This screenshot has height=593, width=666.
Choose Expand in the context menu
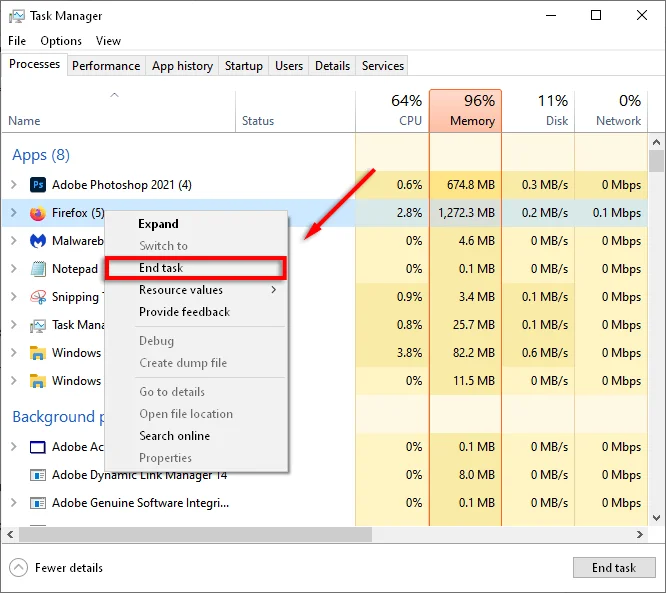(x=196, y=224)
